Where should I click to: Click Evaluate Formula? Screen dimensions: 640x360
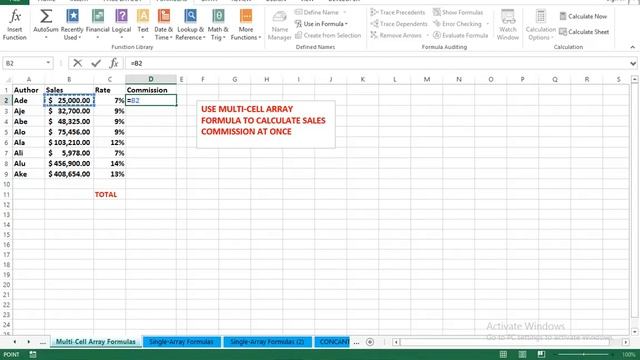coord(460,36)
